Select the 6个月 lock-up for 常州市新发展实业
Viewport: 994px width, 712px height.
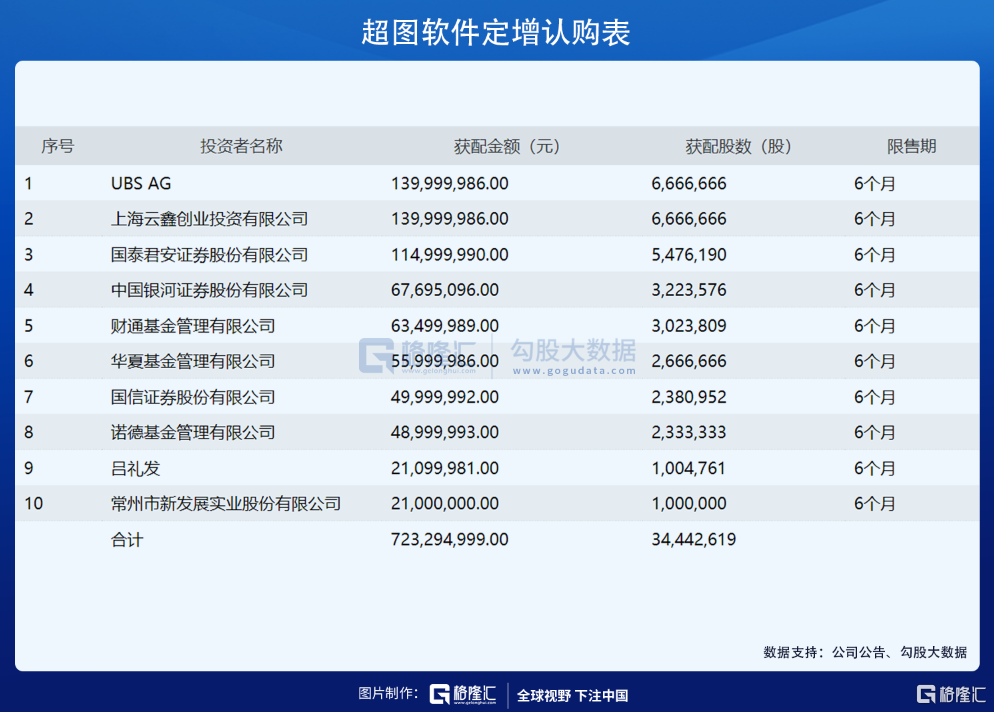875,504
